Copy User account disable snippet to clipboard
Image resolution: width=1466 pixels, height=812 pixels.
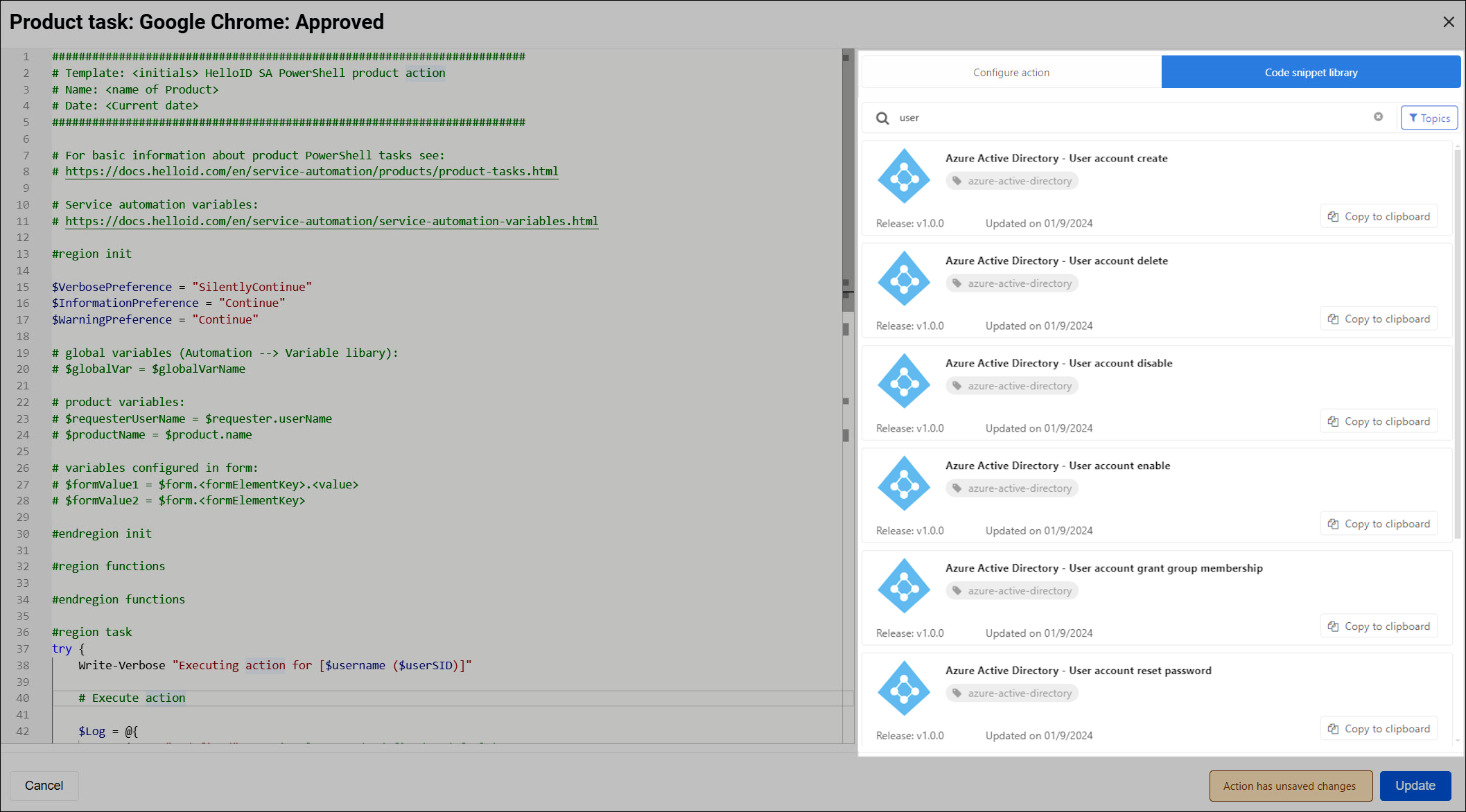point(1379,421)
